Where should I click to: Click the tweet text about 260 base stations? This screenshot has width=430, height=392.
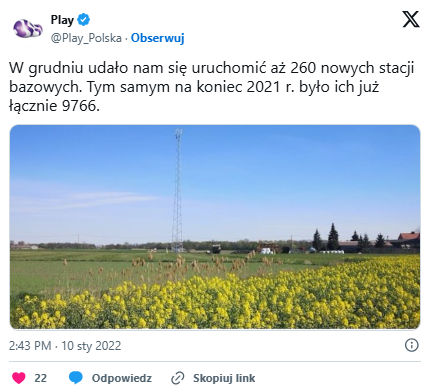tap(211, 87)
